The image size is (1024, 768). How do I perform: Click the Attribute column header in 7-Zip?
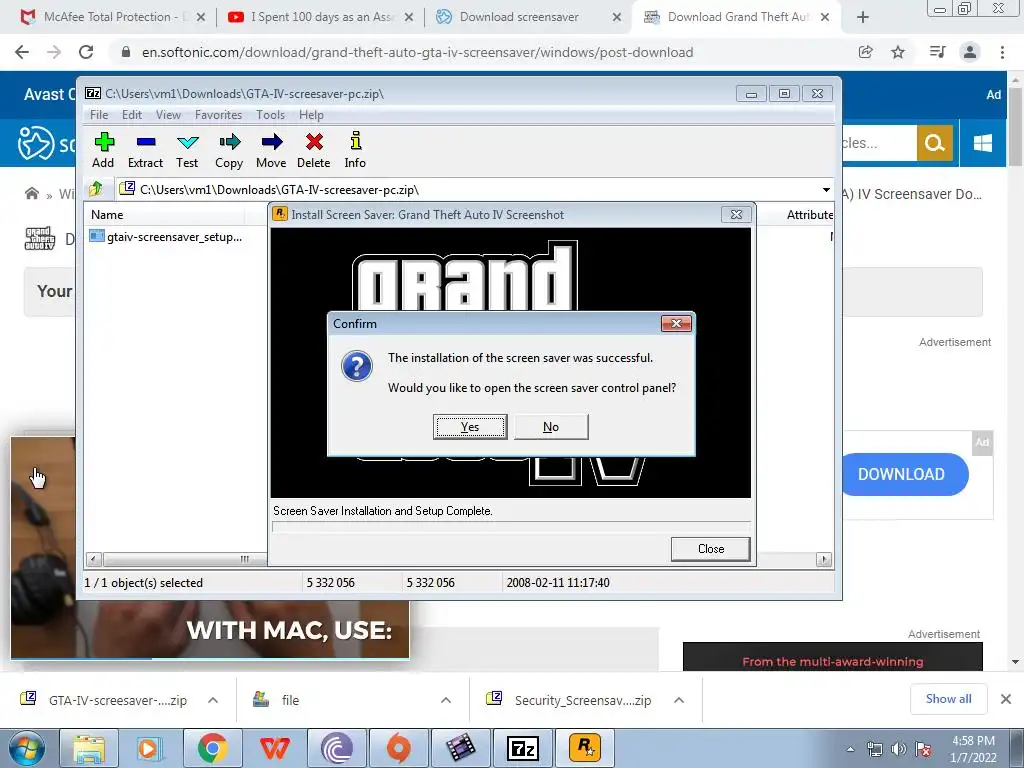coord(810,215)
